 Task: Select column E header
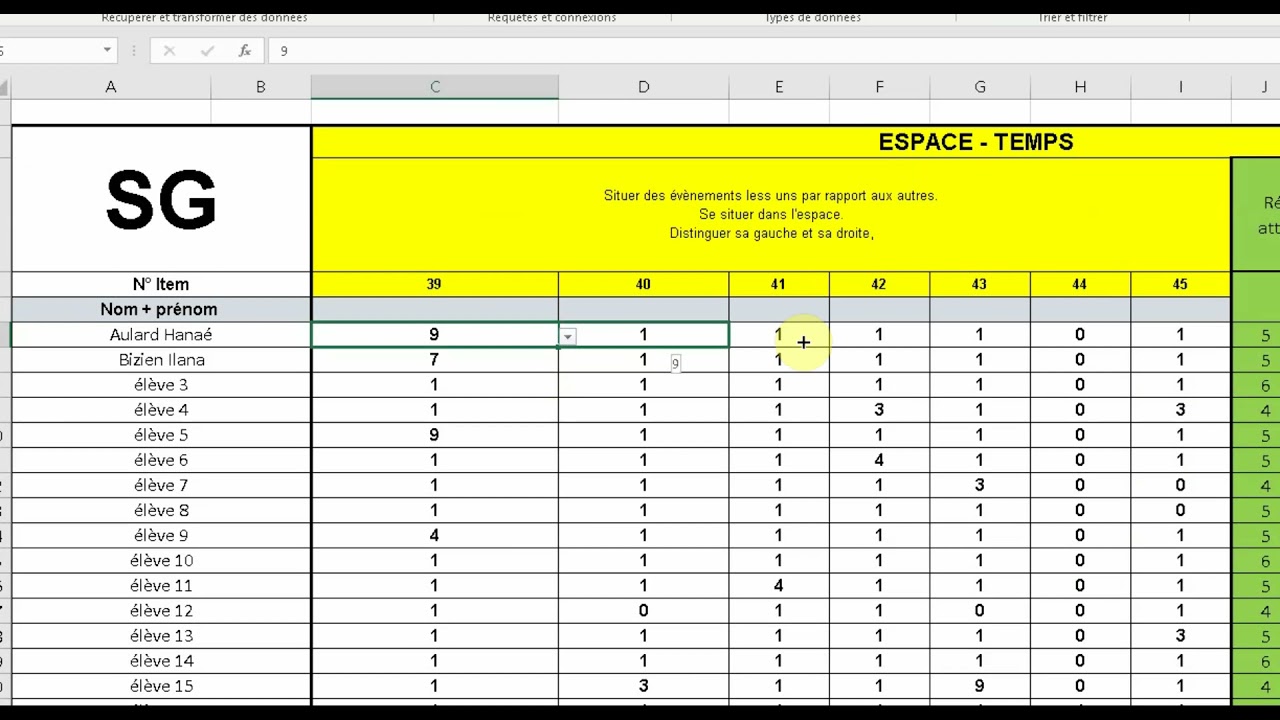pos(779,87)
